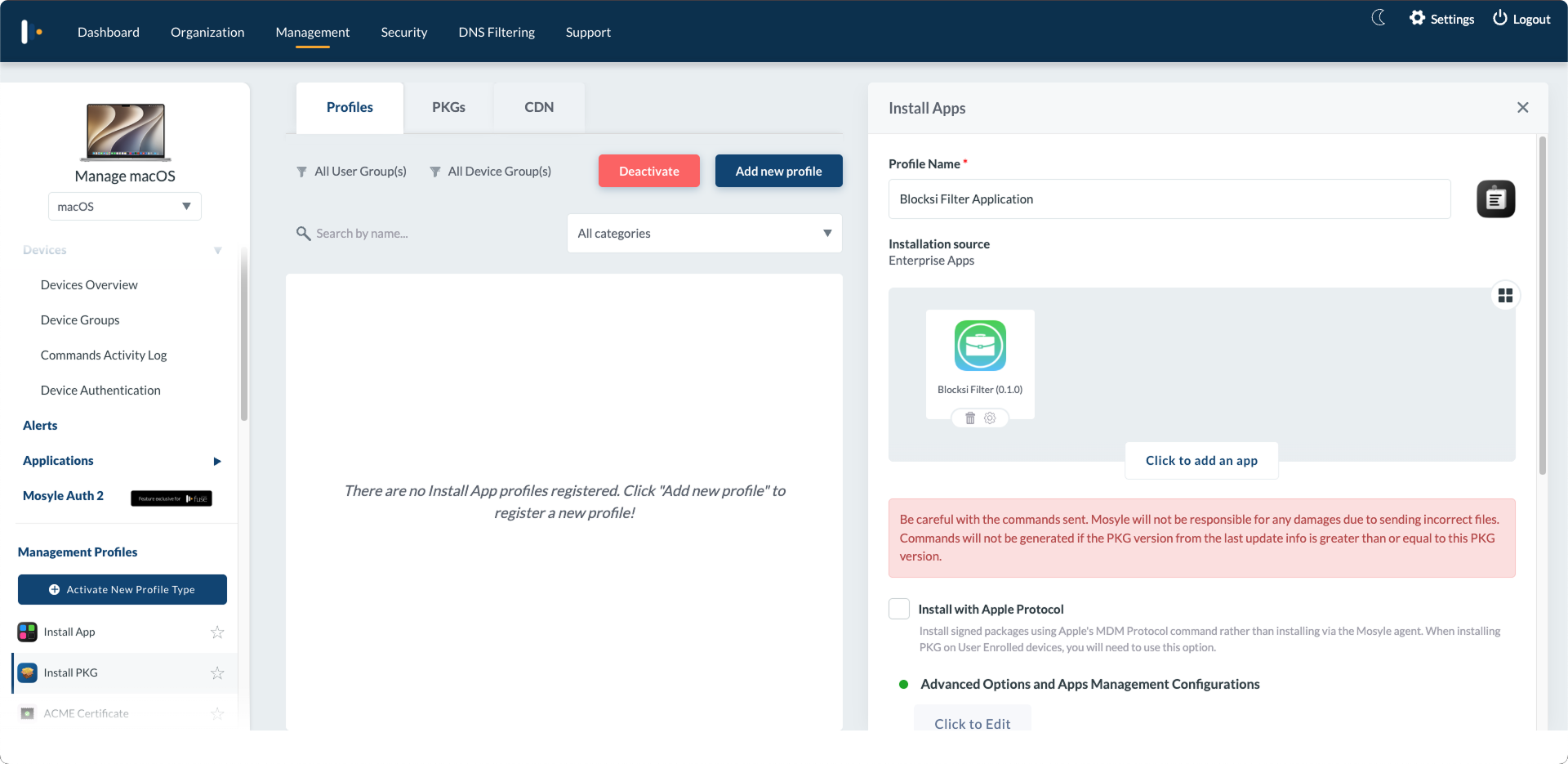The image size is (1568, 764).
Task: Favorite Install App with star icon
Action: 217,632
